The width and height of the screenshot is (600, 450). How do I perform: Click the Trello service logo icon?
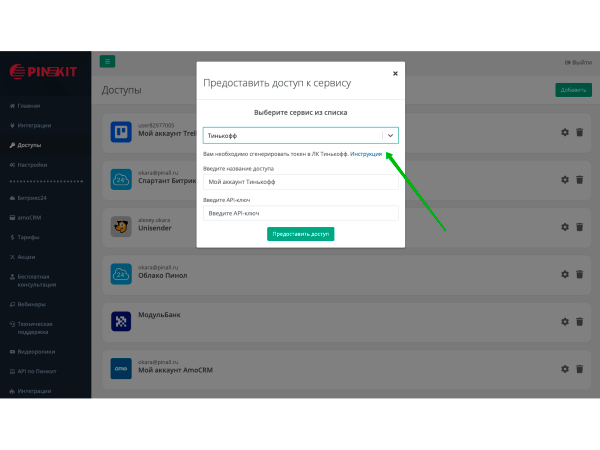click(x=121, y=132)
